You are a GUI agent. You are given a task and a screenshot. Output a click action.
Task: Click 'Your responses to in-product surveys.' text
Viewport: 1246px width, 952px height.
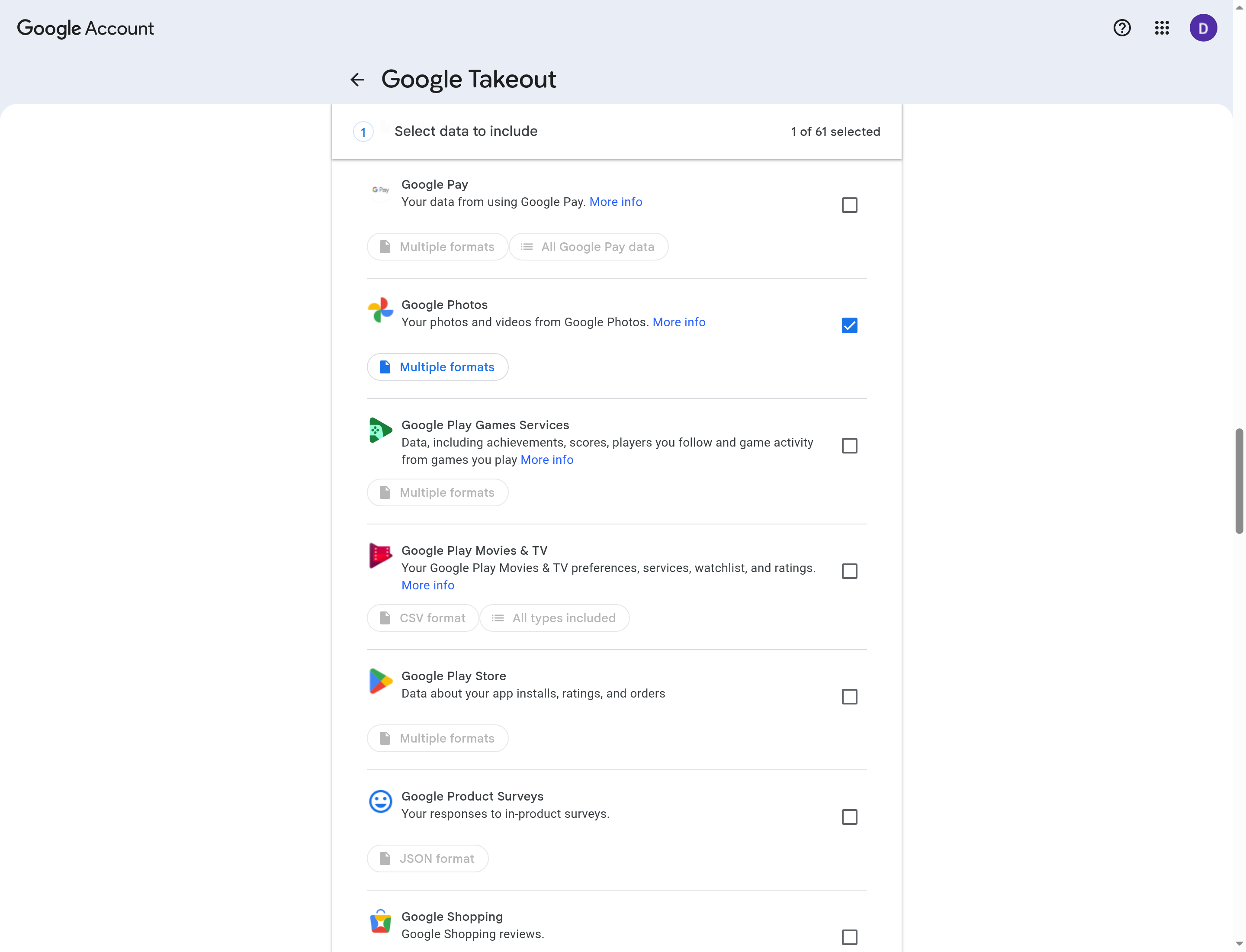point(505,814)
